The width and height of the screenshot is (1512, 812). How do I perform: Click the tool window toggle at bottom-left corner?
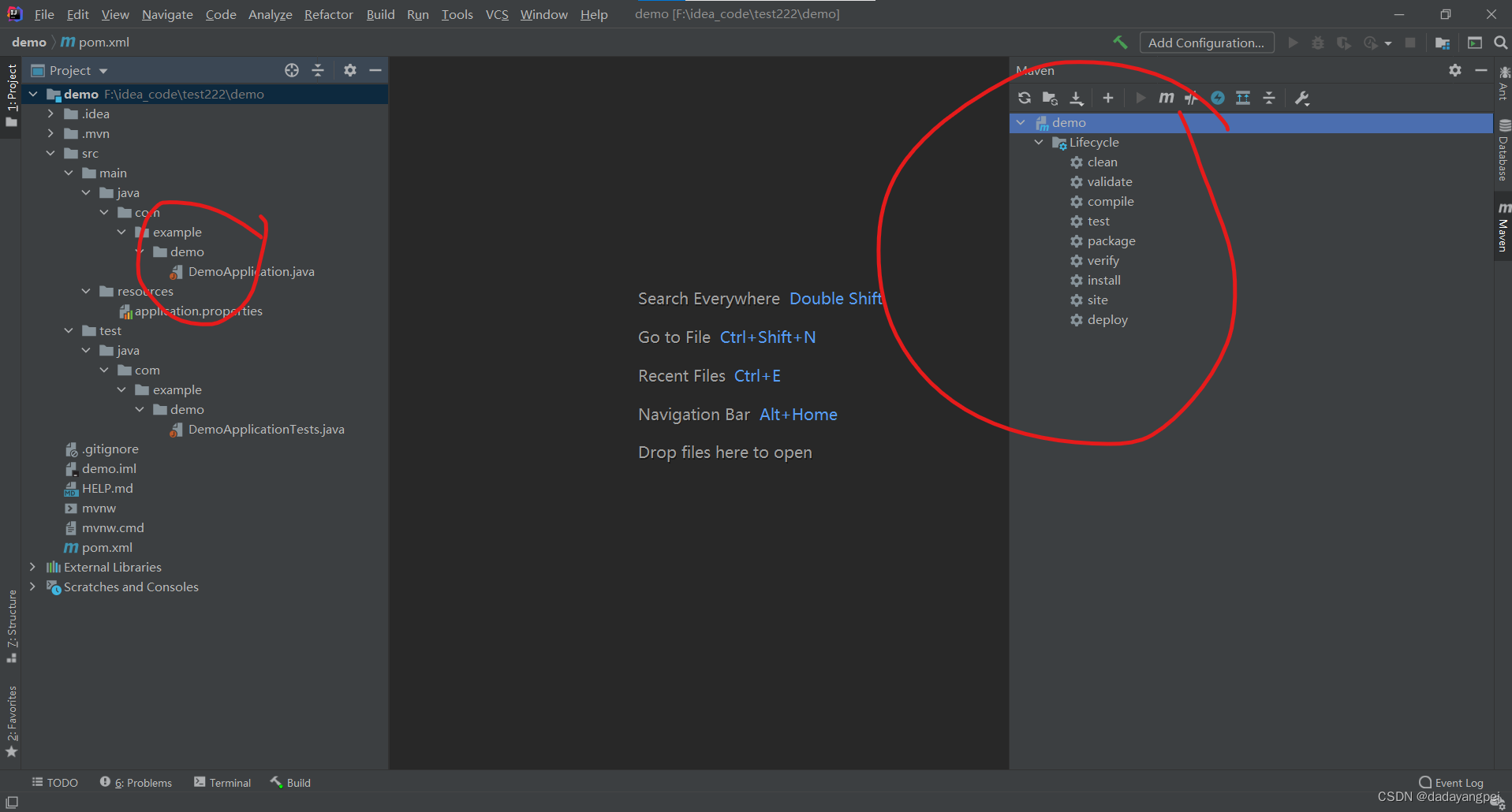[12, 802]
